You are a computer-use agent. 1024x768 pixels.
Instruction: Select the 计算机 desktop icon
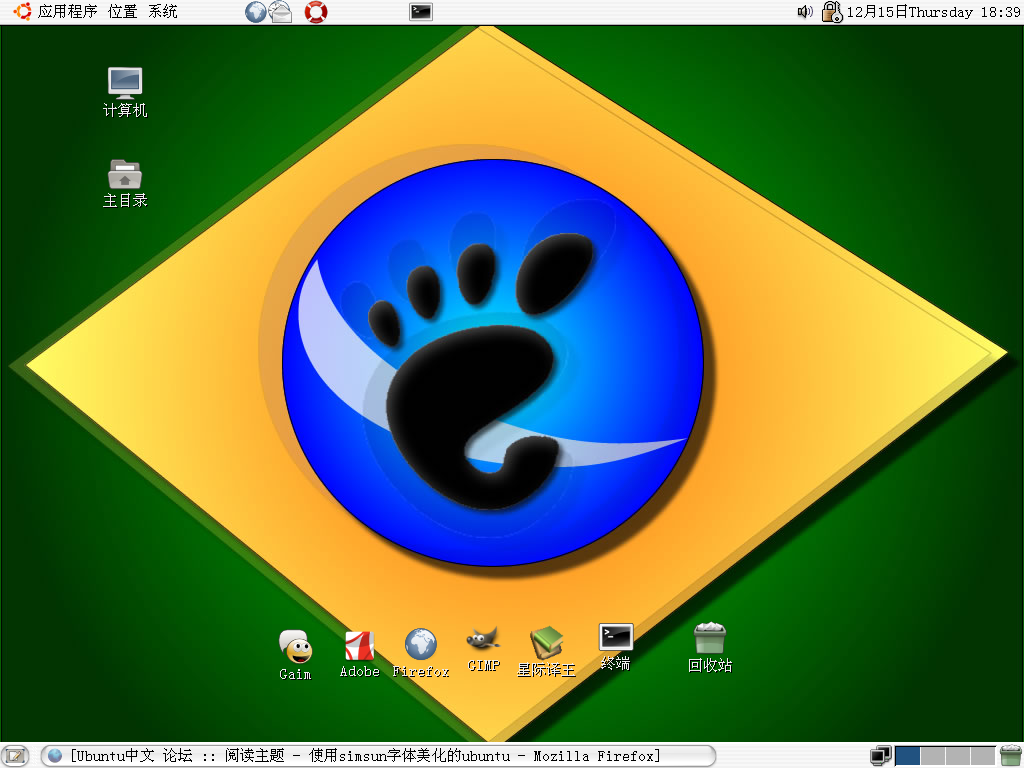pyautogui.click(x=125, y=93)
